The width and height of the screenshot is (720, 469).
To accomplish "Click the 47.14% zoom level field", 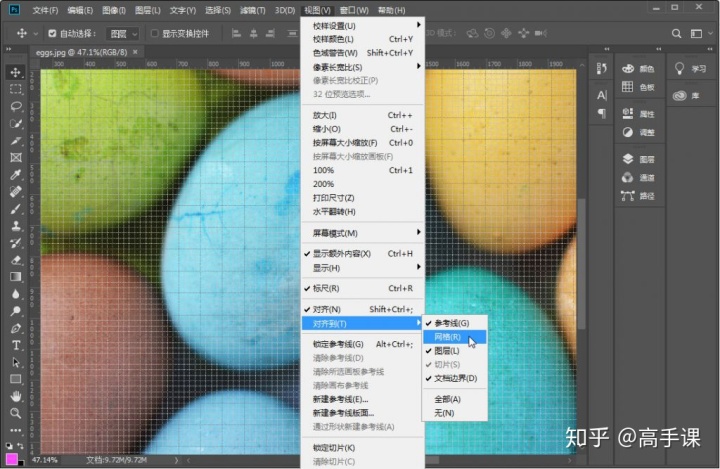I will [45, 460].
